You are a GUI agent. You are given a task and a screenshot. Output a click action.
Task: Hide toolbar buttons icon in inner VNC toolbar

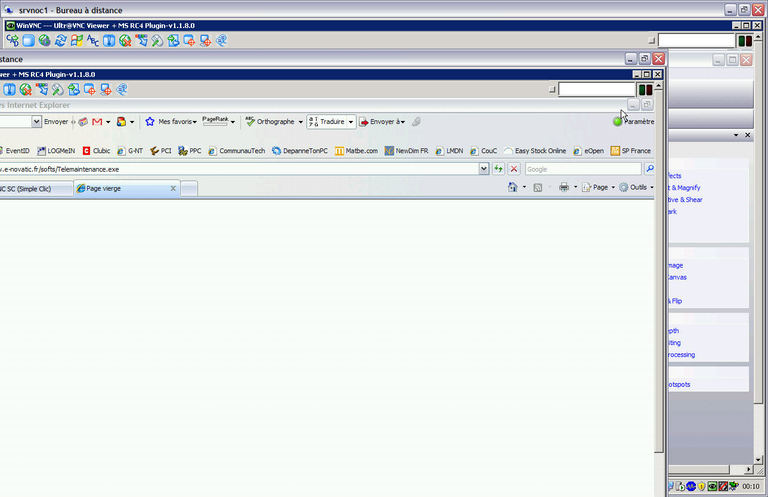[42, 90]
